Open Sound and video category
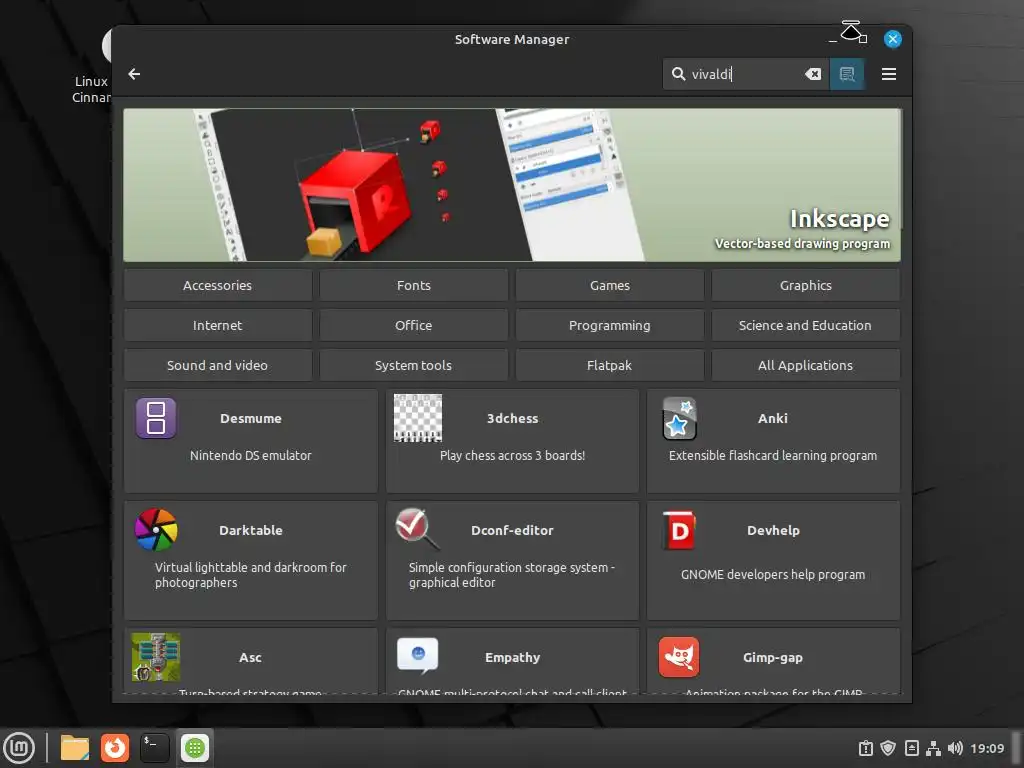 (x=217, y=365)
